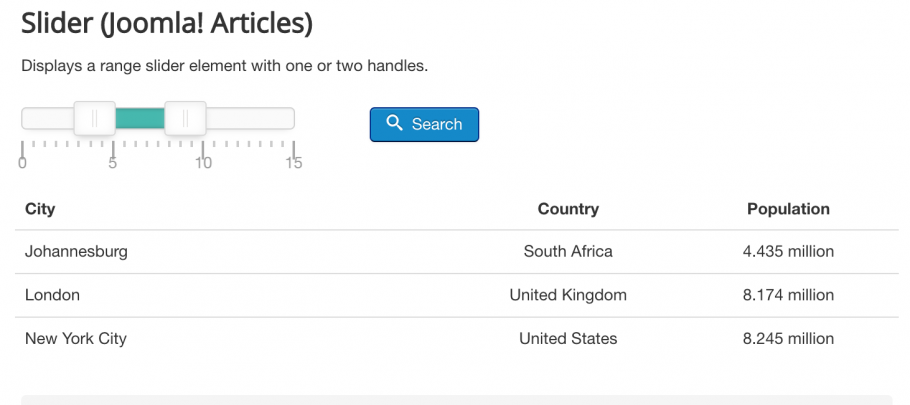910x405 pixels.
Task: Select the Johannesburg row
Action: 457,252
